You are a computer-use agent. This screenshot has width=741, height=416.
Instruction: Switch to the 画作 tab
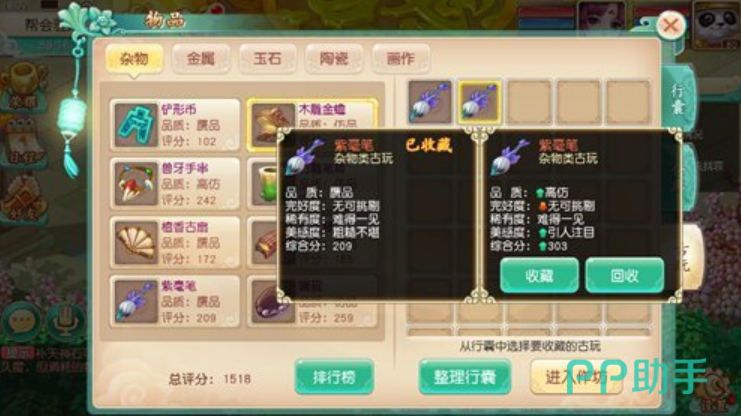401,59
